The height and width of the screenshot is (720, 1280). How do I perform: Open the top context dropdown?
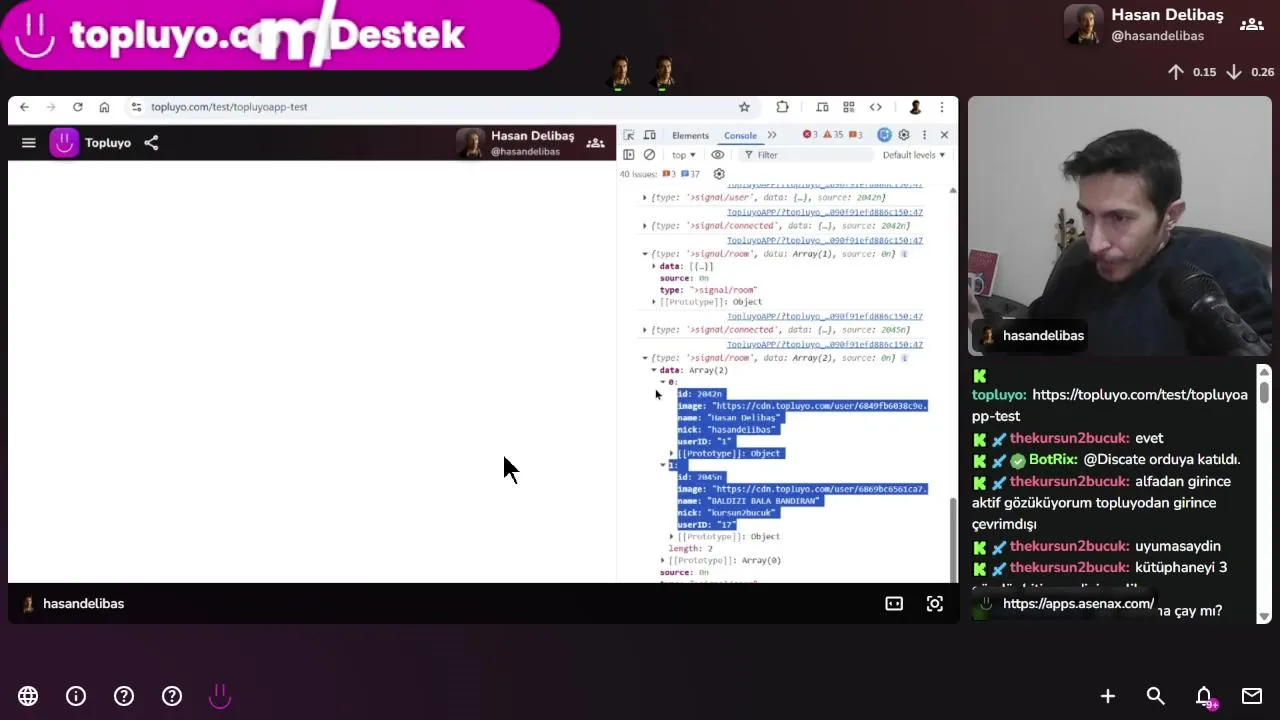click(x=684, y=155)
